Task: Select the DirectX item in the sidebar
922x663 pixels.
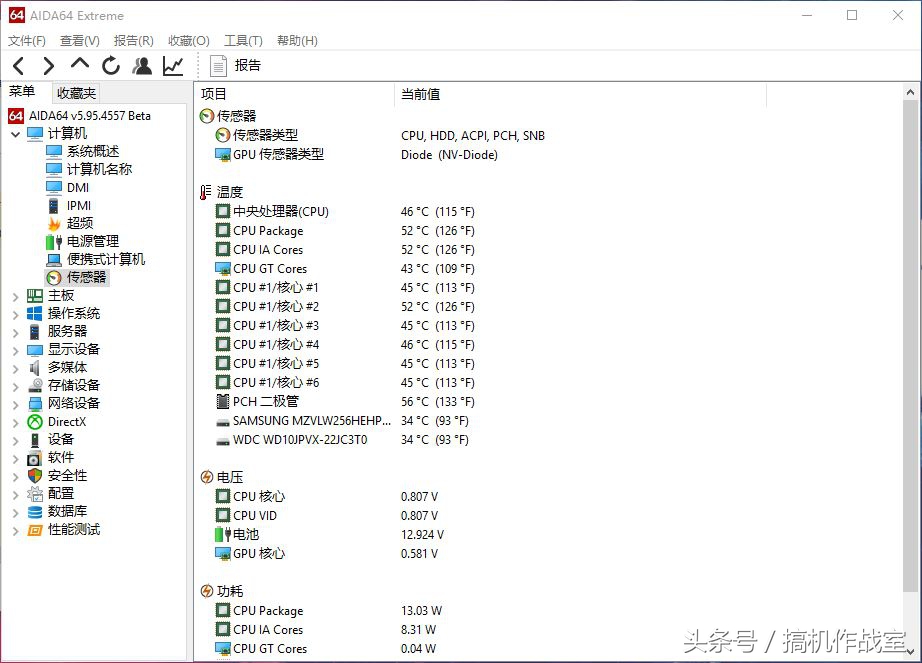Action: [x=58, y=421]
